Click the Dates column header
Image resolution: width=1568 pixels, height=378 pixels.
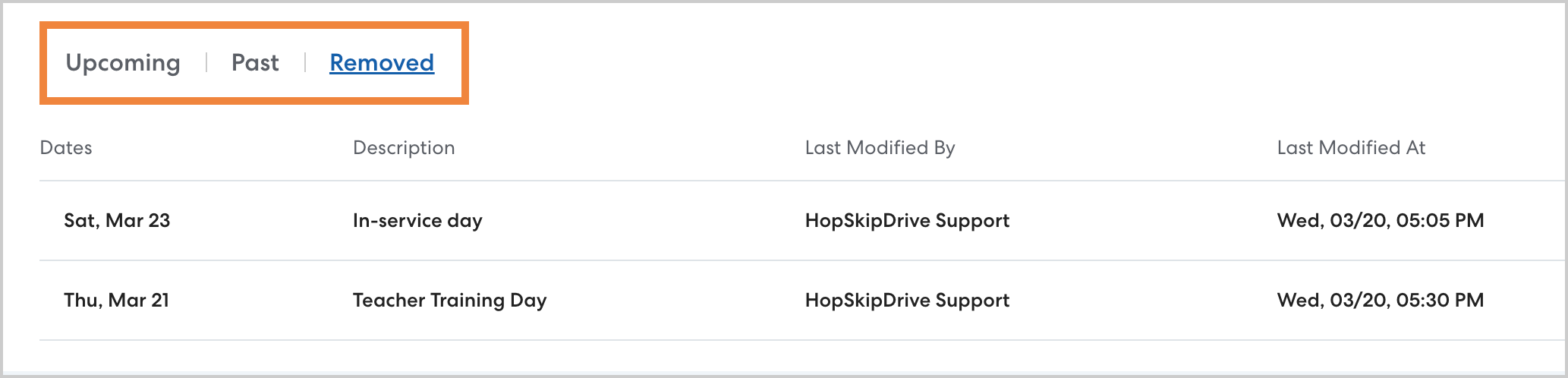tap(66, 148)
